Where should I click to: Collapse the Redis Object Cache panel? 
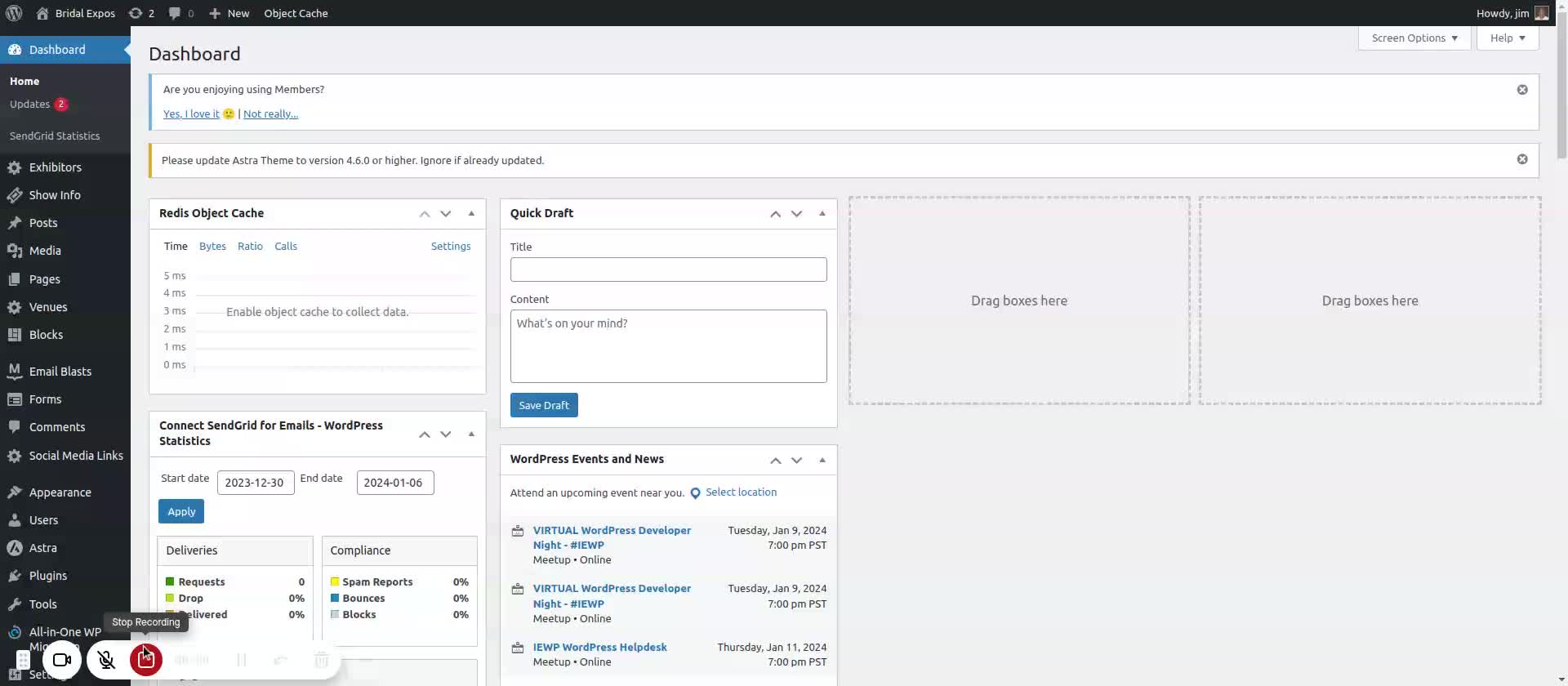click(471, 213)
